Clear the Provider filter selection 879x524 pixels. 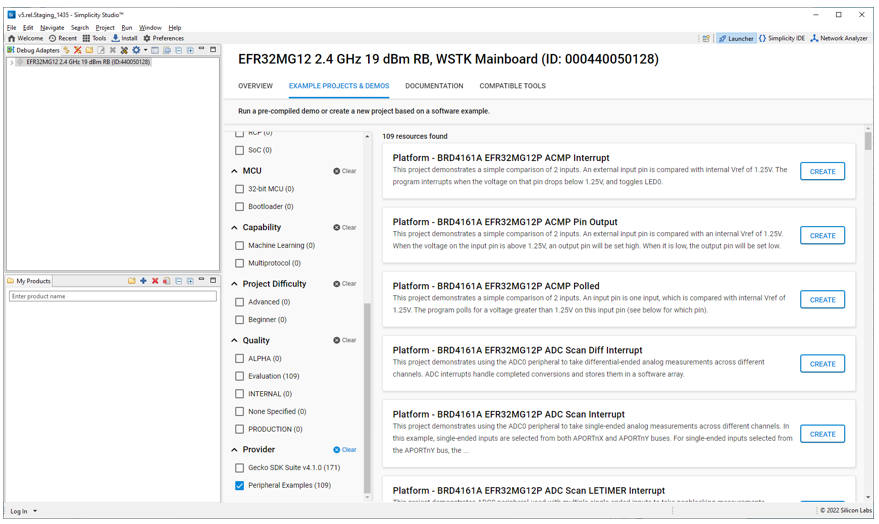click(x=345, y=449)
